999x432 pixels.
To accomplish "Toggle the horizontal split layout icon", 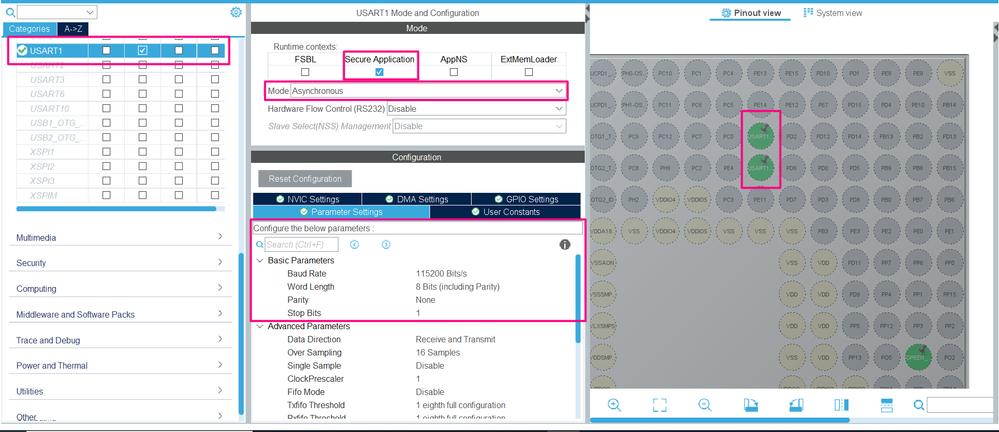I will 887,405.
